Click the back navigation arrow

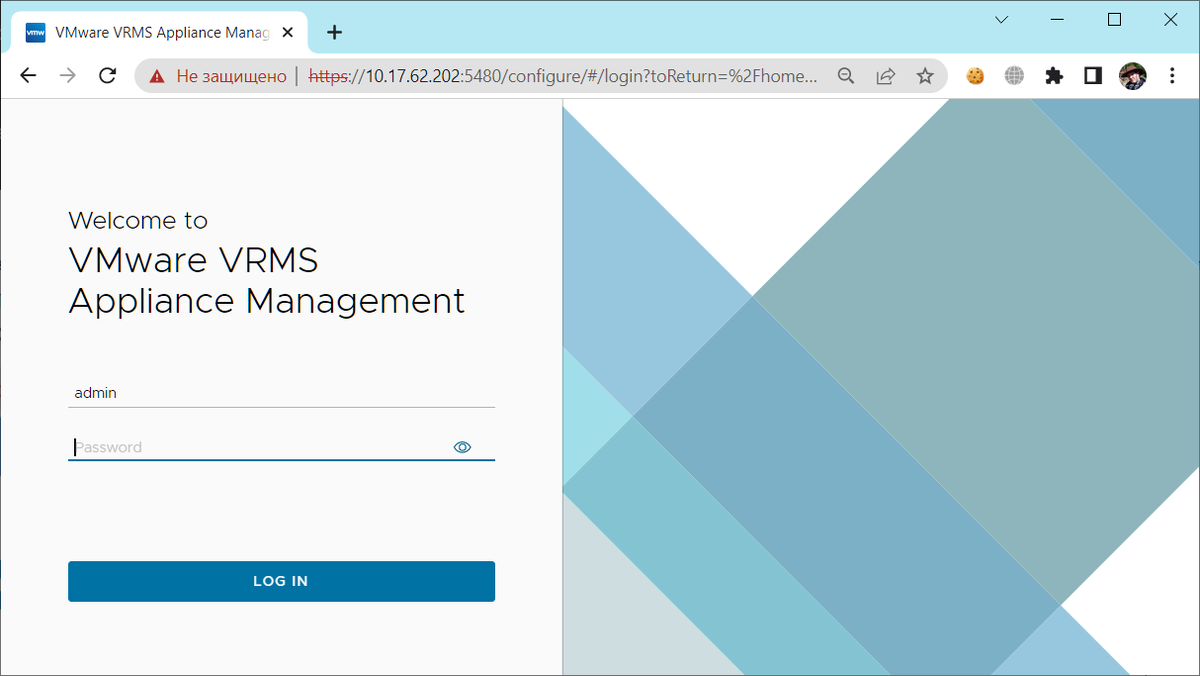coord(27,75)
